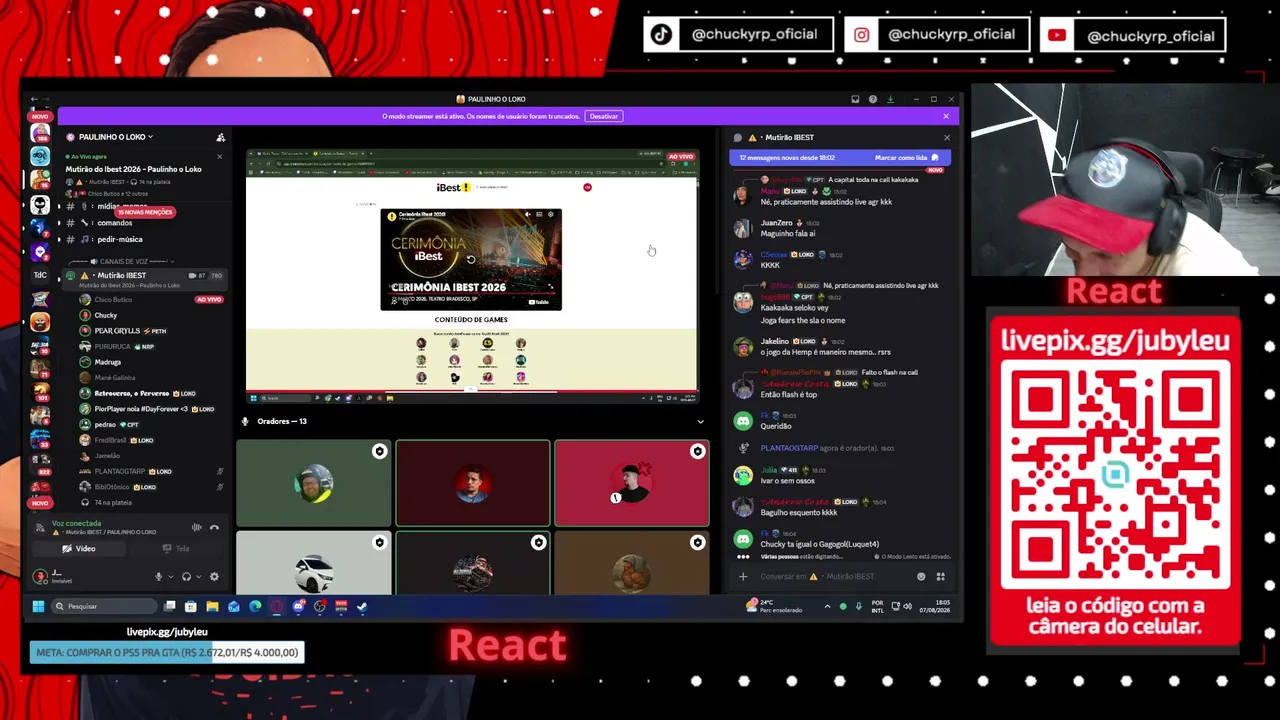Click the green download update icon

click(890, 99)
